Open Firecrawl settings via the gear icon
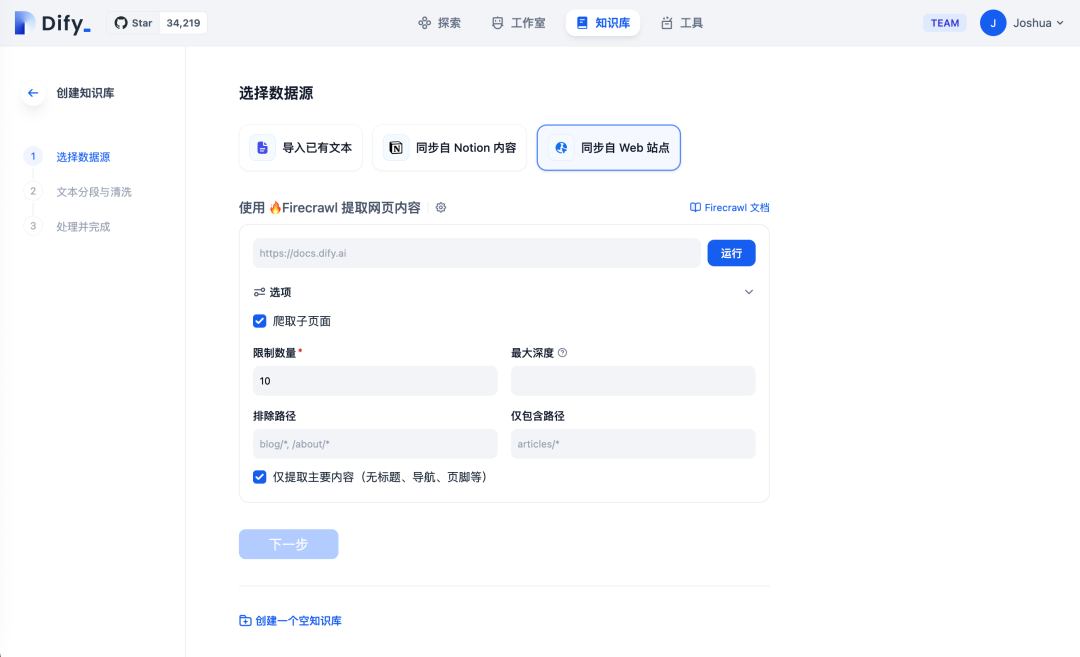This screenshot has width=1080, height=657. click(438, 208)
